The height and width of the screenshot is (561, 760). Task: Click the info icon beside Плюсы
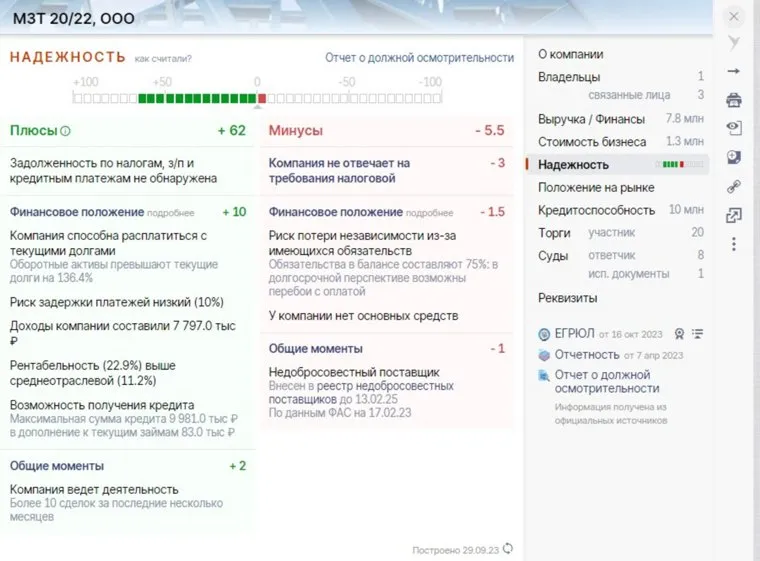point(66,131)
